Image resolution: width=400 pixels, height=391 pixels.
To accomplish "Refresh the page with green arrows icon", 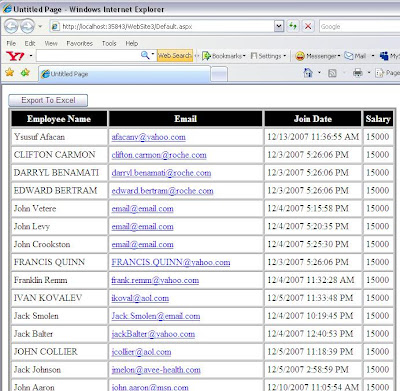I will pos(293,26).
